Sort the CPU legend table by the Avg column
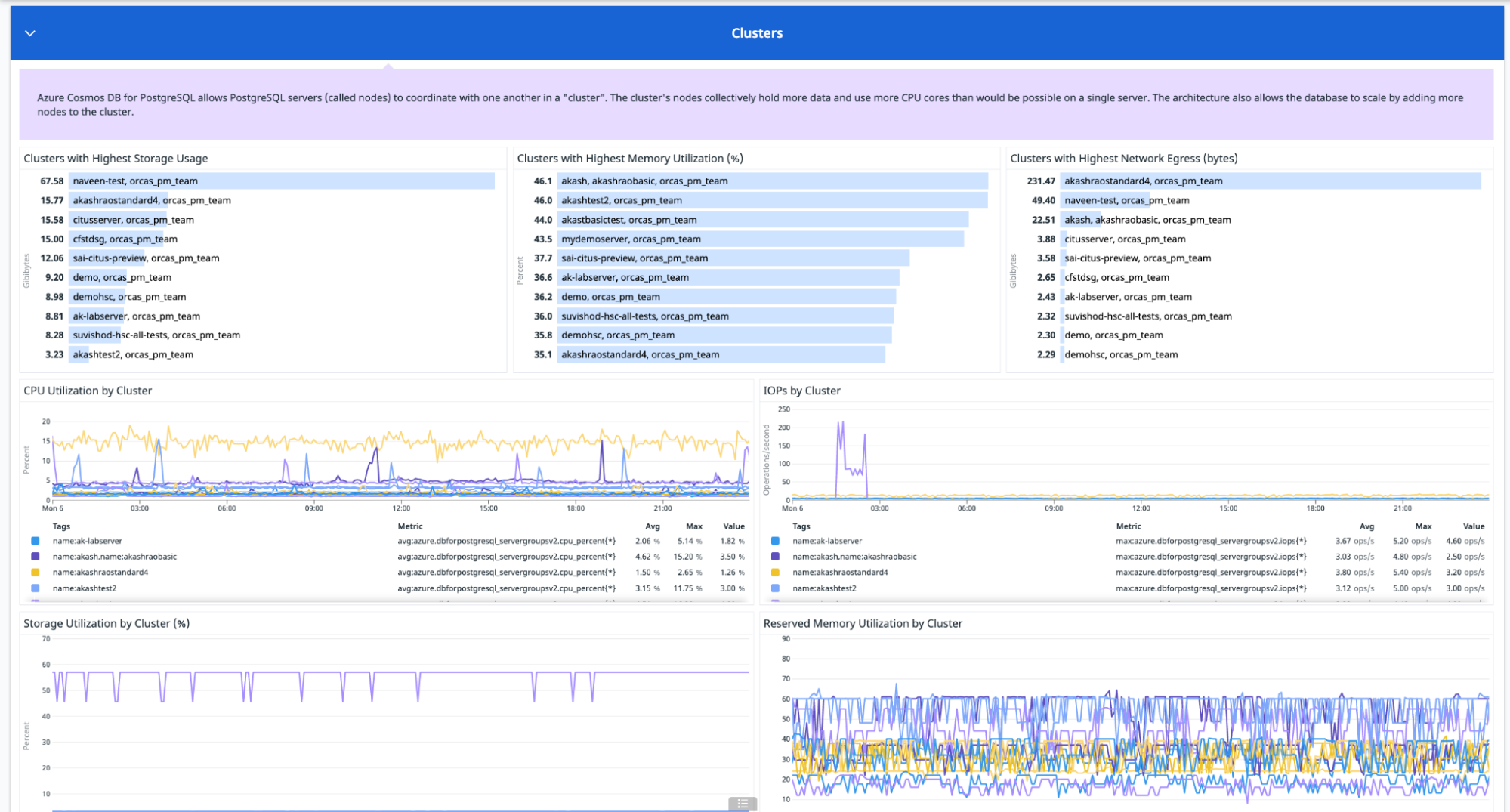This screenshot has width=1510, height=812. point(651,526)
